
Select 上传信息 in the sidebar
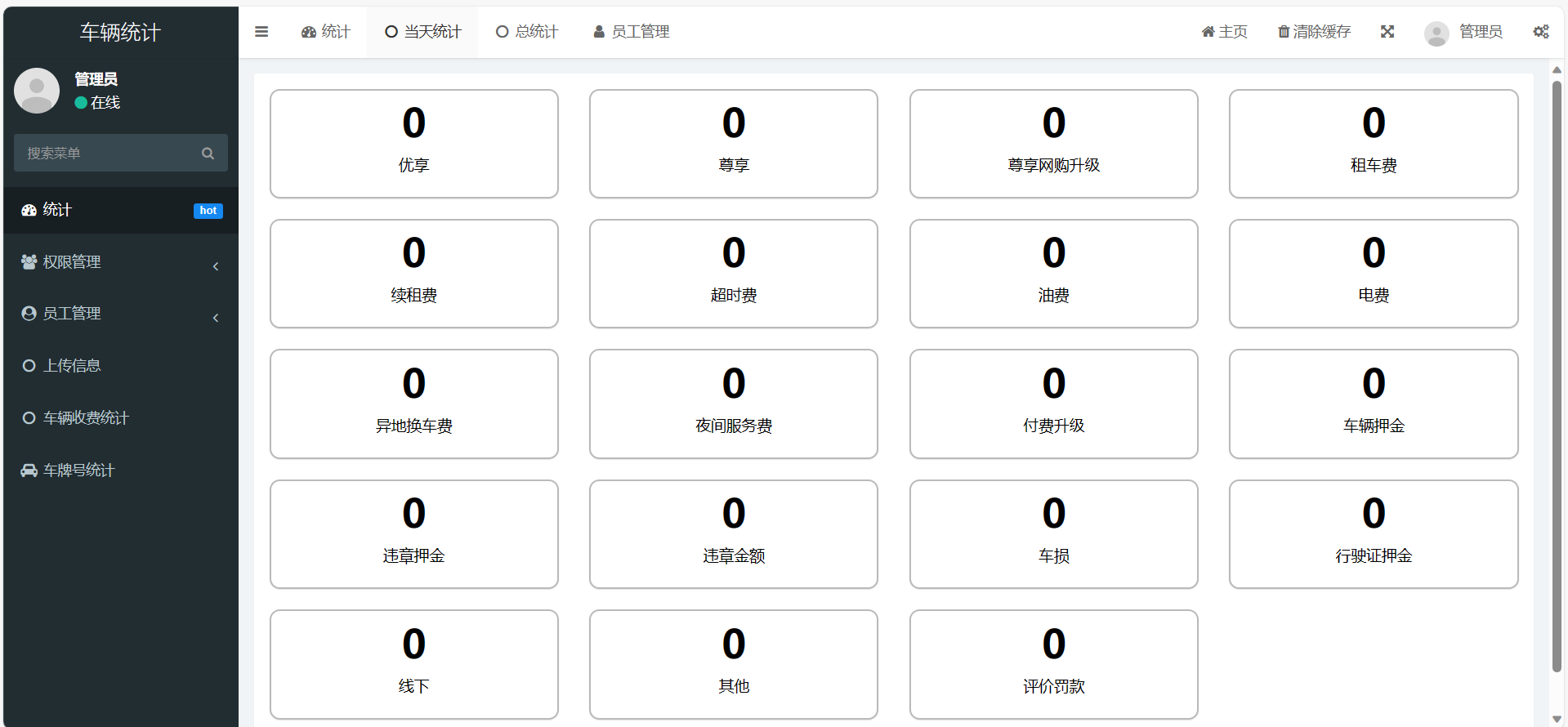point(72,366)
